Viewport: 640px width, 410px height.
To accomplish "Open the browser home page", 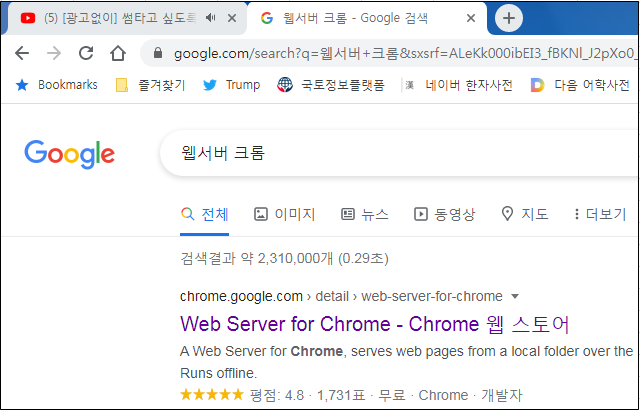I will click(x=118, y=53).
